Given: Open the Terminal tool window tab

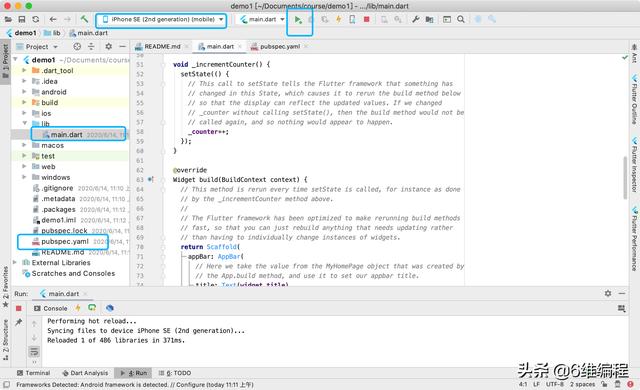Looking at the screenshot, I should [x=33, y=373].
